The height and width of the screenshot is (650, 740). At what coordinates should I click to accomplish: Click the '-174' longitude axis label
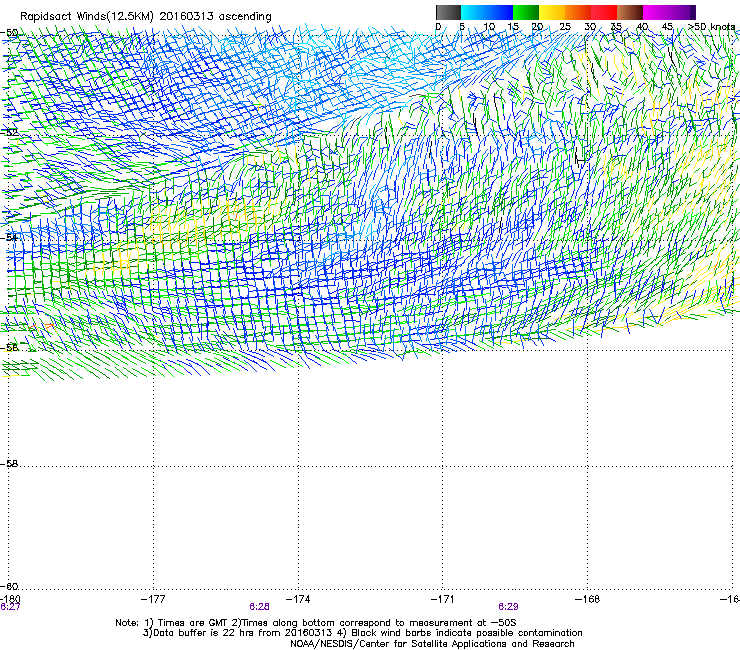point(298,599)
